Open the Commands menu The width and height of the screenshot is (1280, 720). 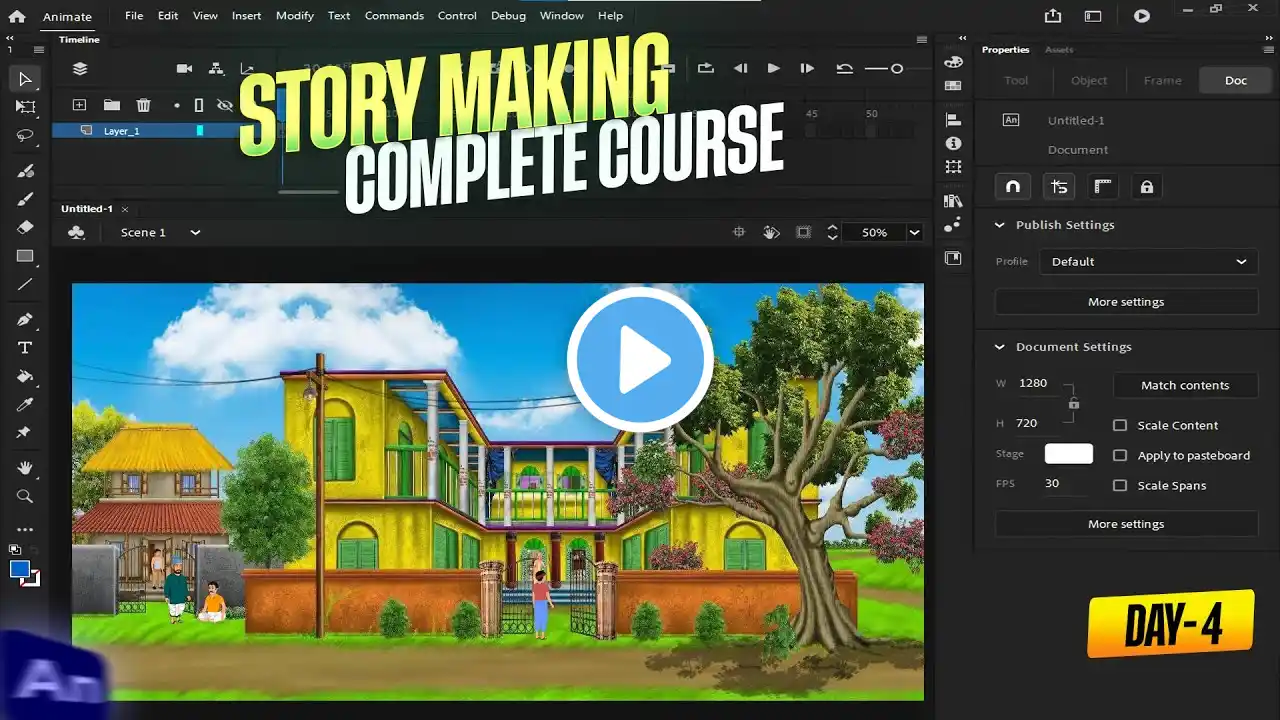pos(394,16)
